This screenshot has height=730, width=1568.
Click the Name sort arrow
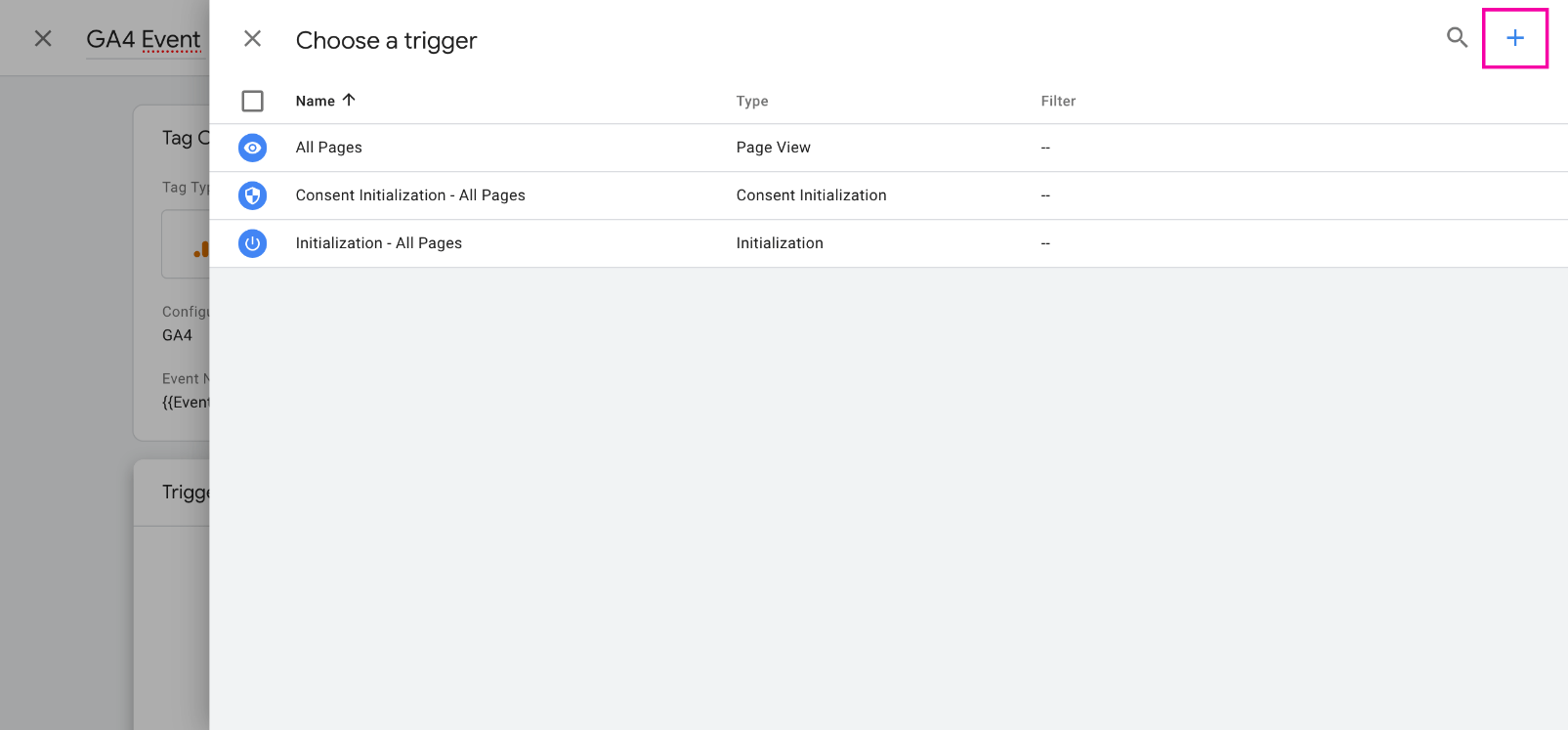349,100
